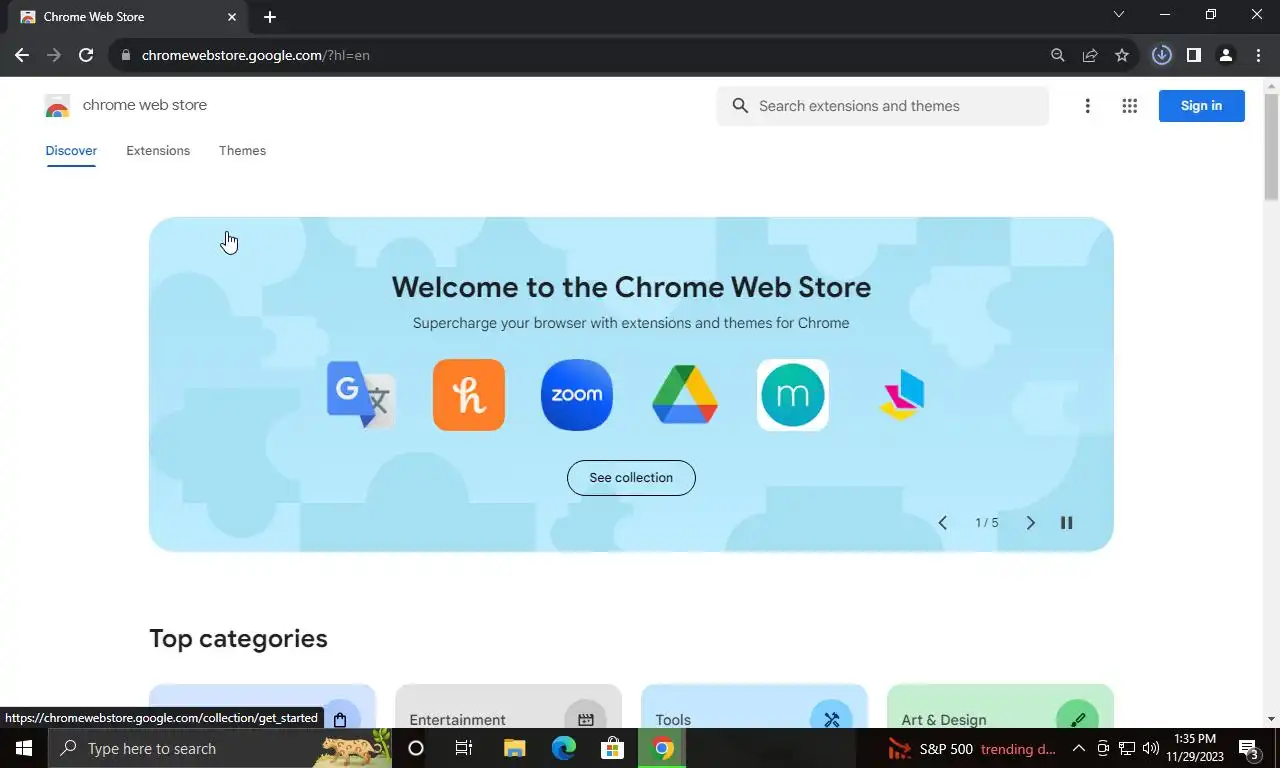
Task: Open File Explorer from the taskbar
Action: pos(514,748)
